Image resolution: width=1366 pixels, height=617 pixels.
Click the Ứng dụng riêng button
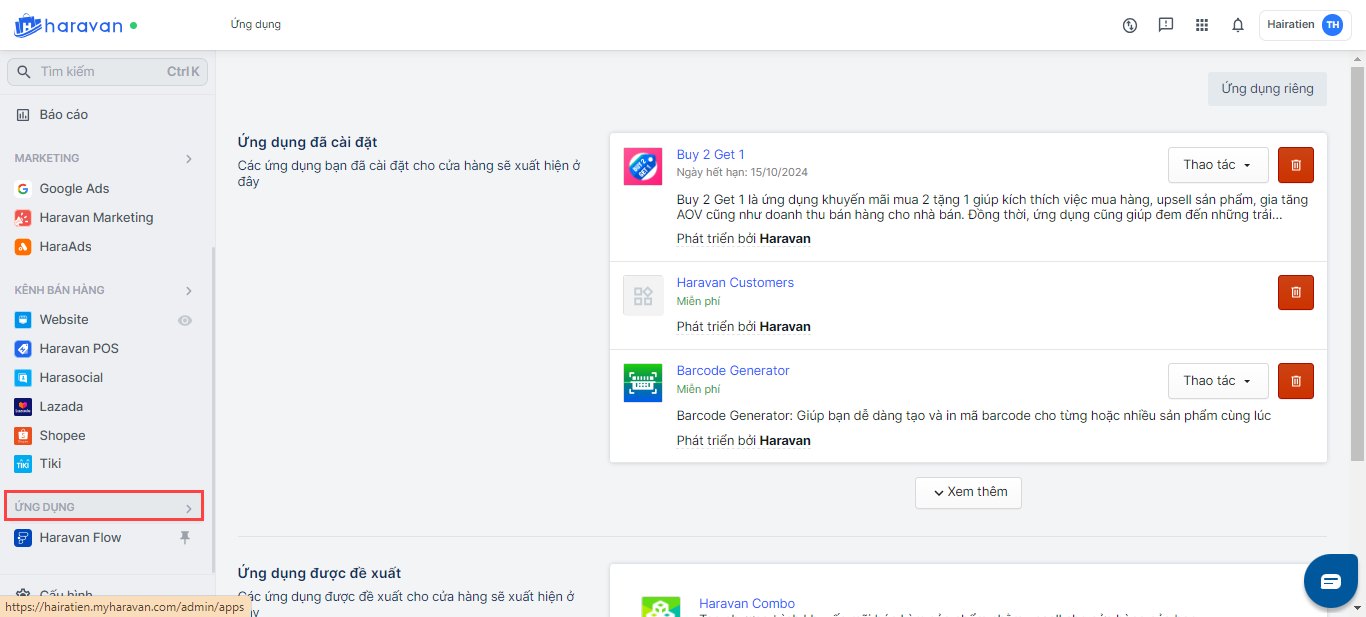coord(1267,89)
